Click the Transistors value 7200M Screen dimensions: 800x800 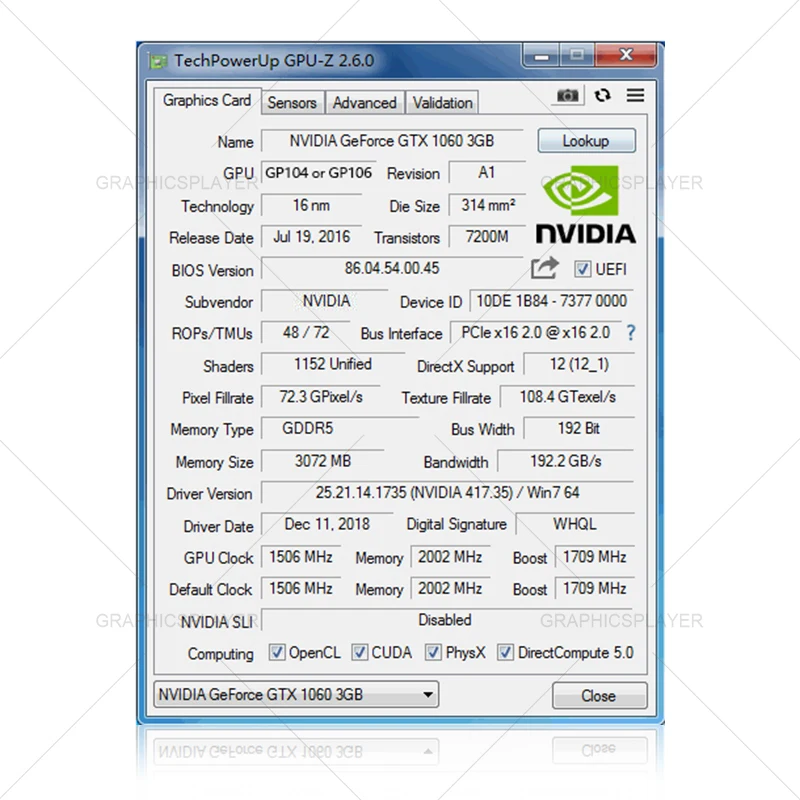487,237
